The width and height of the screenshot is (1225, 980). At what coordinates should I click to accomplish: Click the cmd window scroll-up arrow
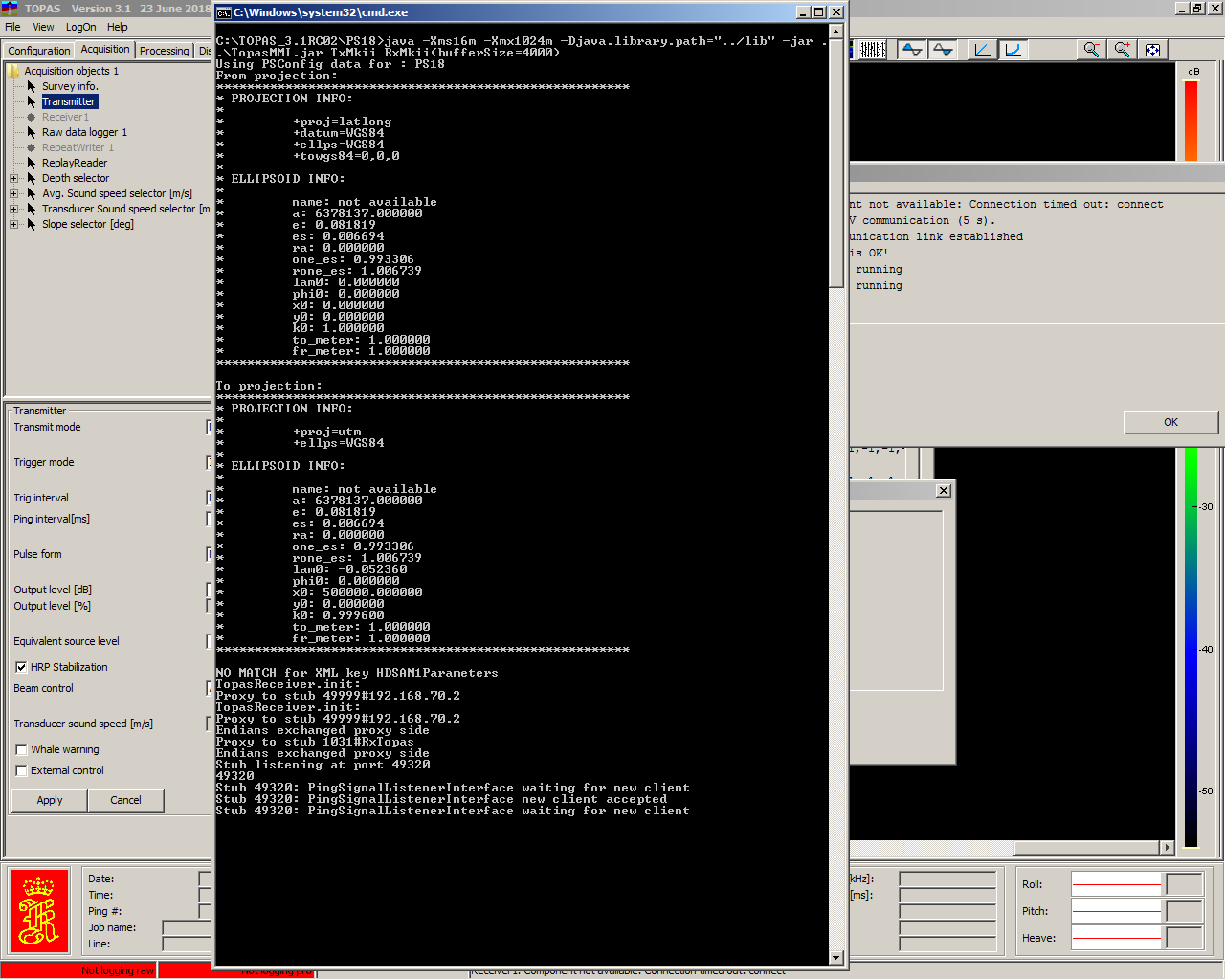835,32
